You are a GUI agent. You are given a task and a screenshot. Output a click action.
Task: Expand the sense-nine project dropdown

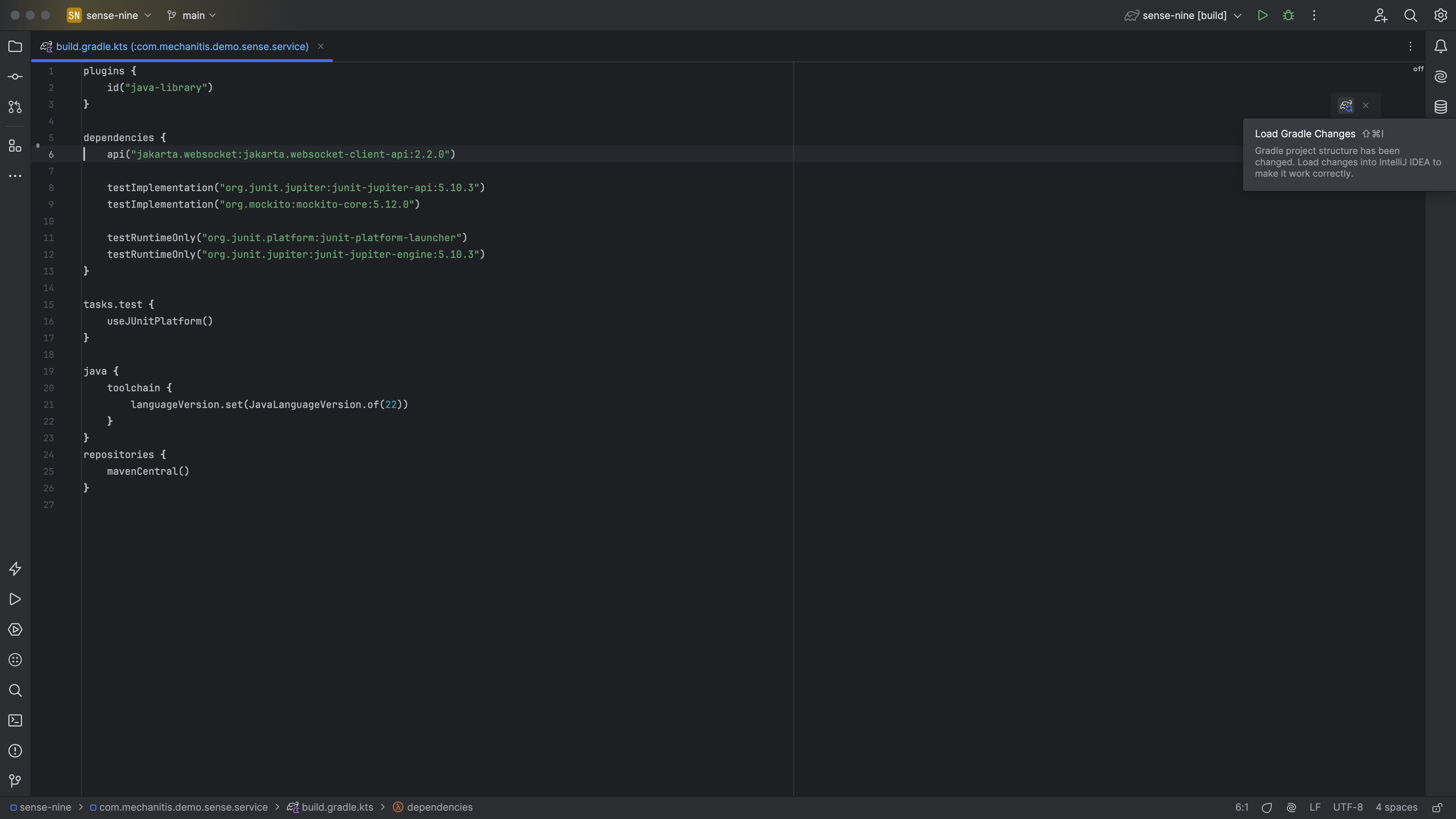pyautogui.click(x=112, y=15)
